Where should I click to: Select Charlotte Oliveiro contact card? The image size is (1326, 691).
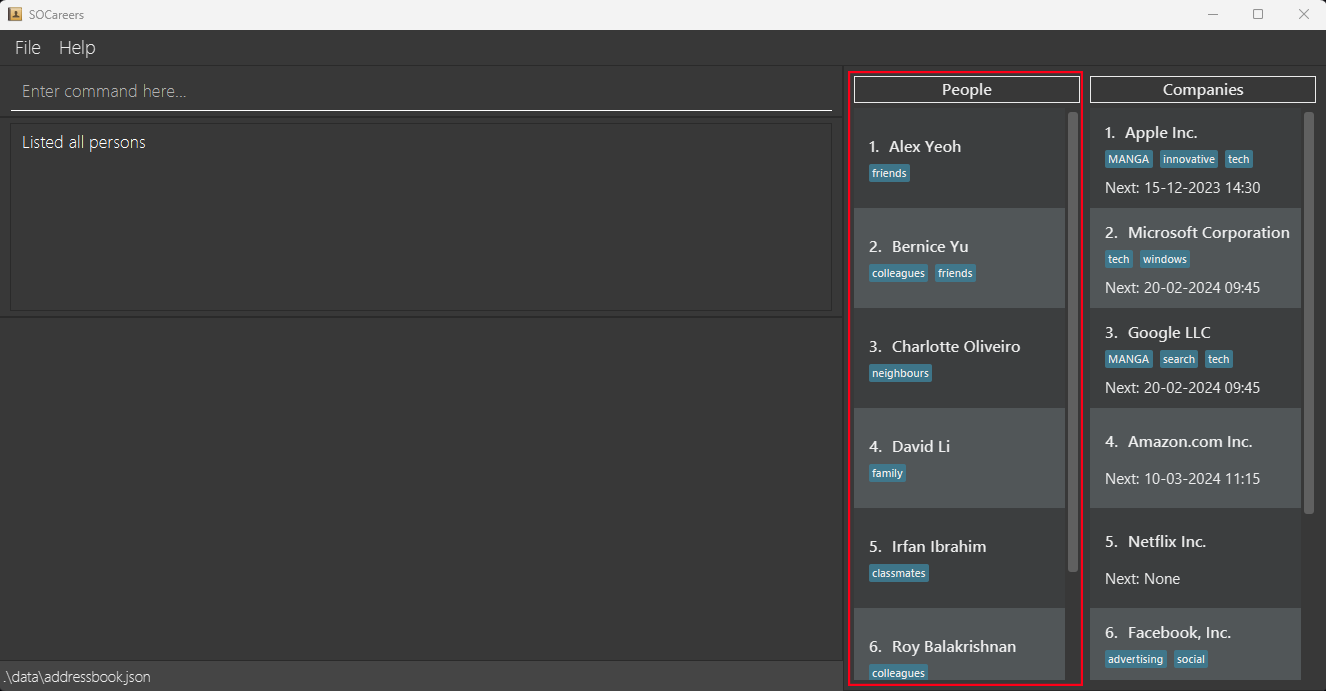coord(956,347)
